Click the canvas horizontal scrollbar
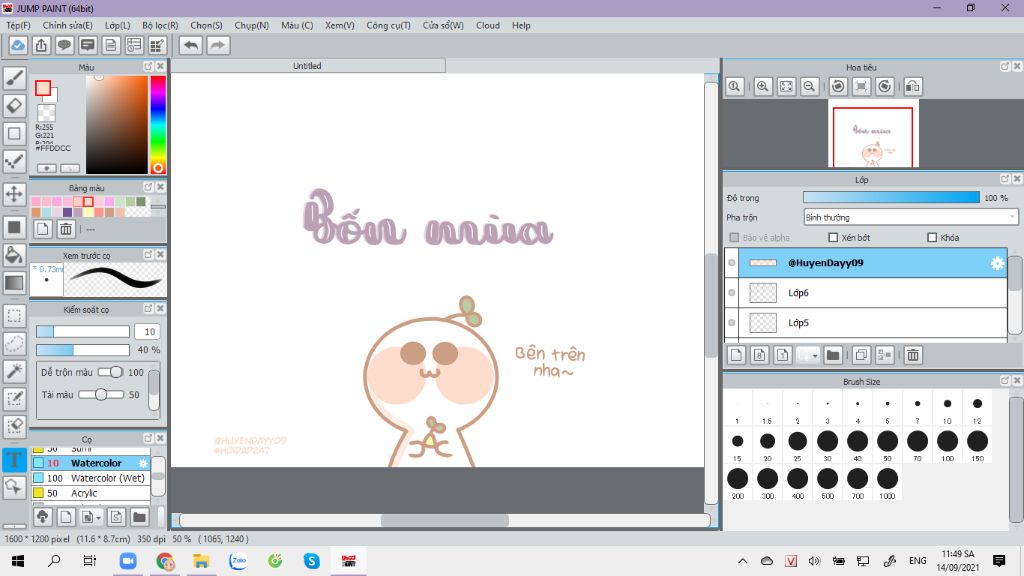Screen dimensions: 1024x576 pos(444,520)
